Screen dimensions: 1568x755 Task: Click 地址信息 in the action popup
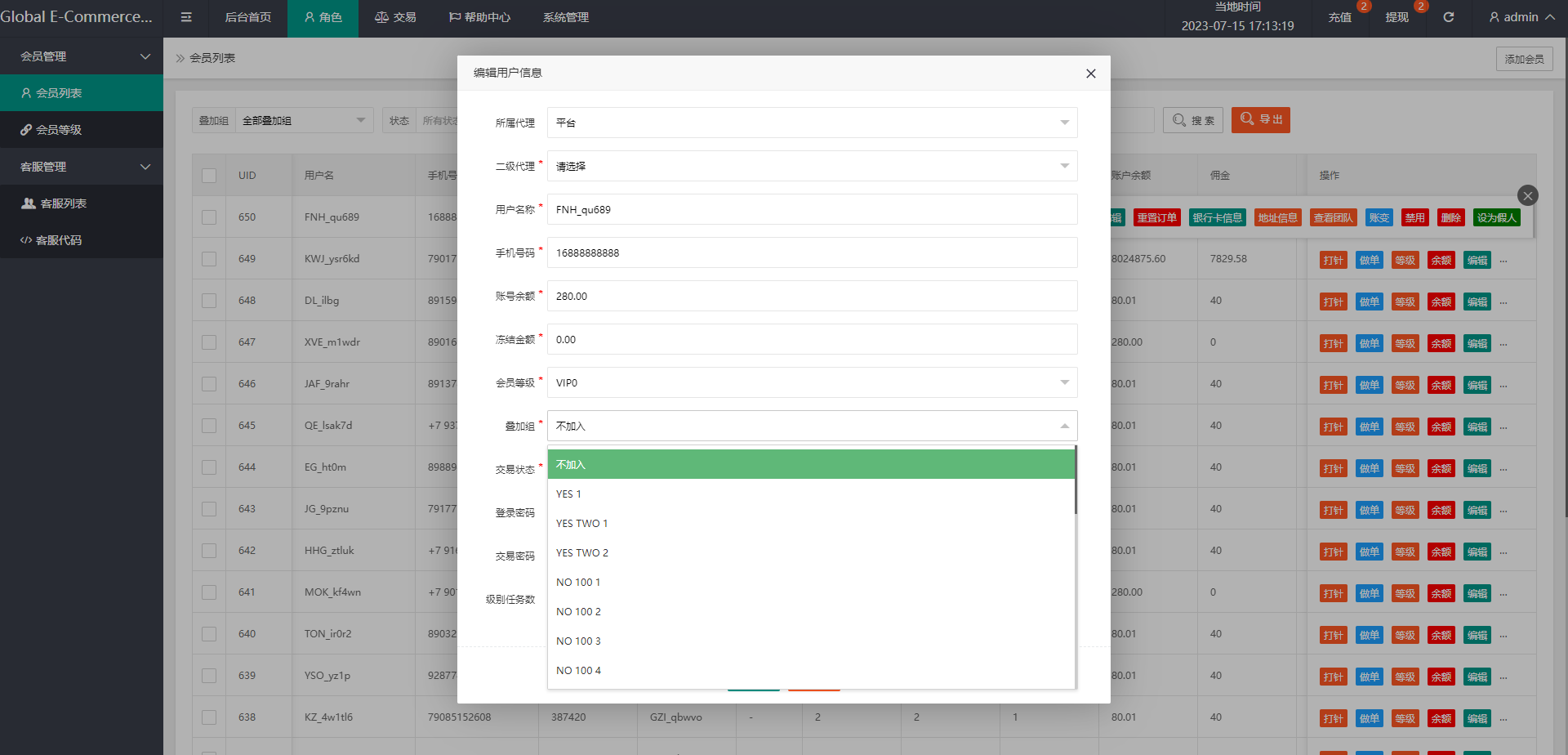point(1278,218)
